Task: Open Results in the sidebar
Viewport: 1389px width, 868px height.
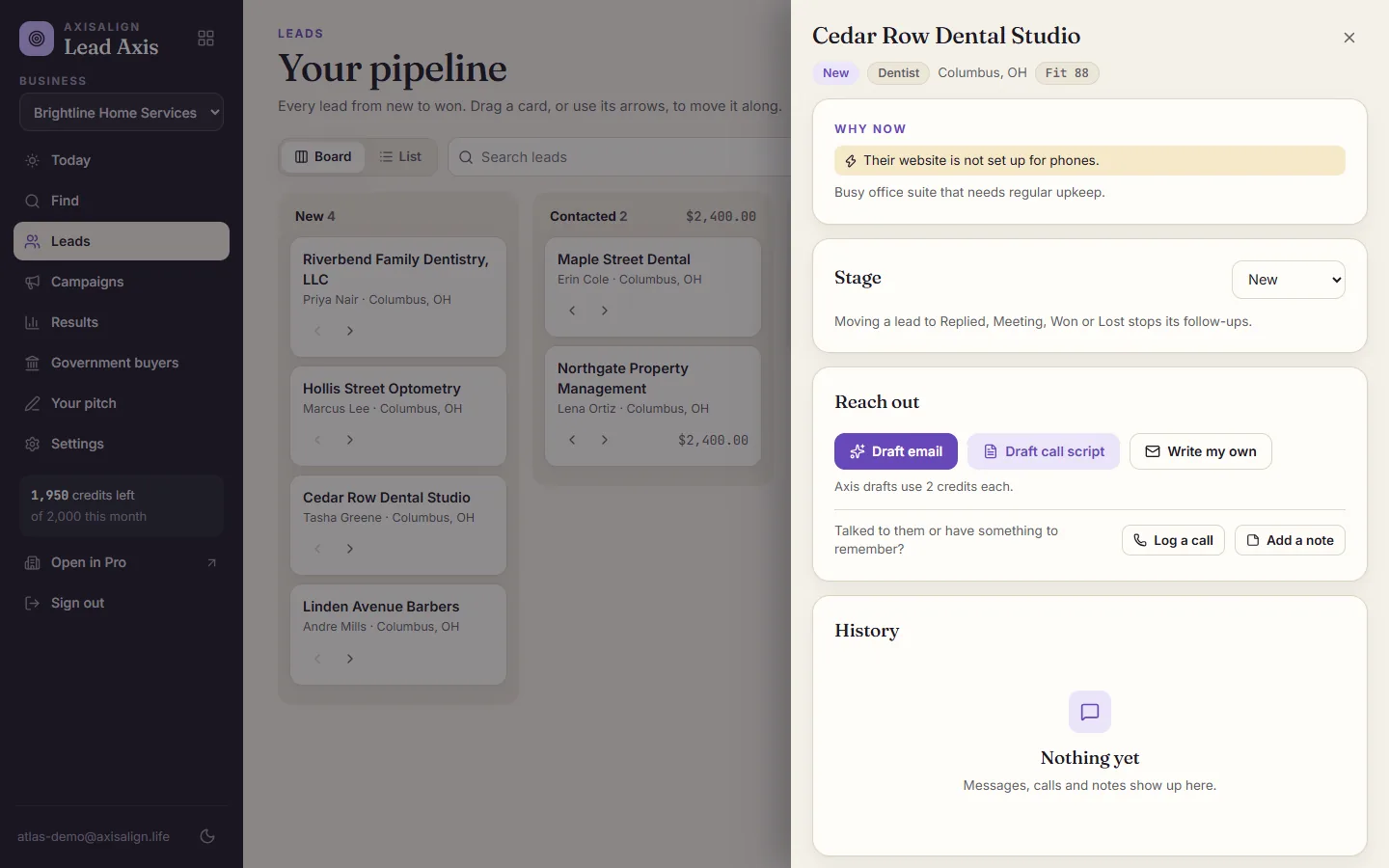Action: pyautogui.click(x=122, y=322)
